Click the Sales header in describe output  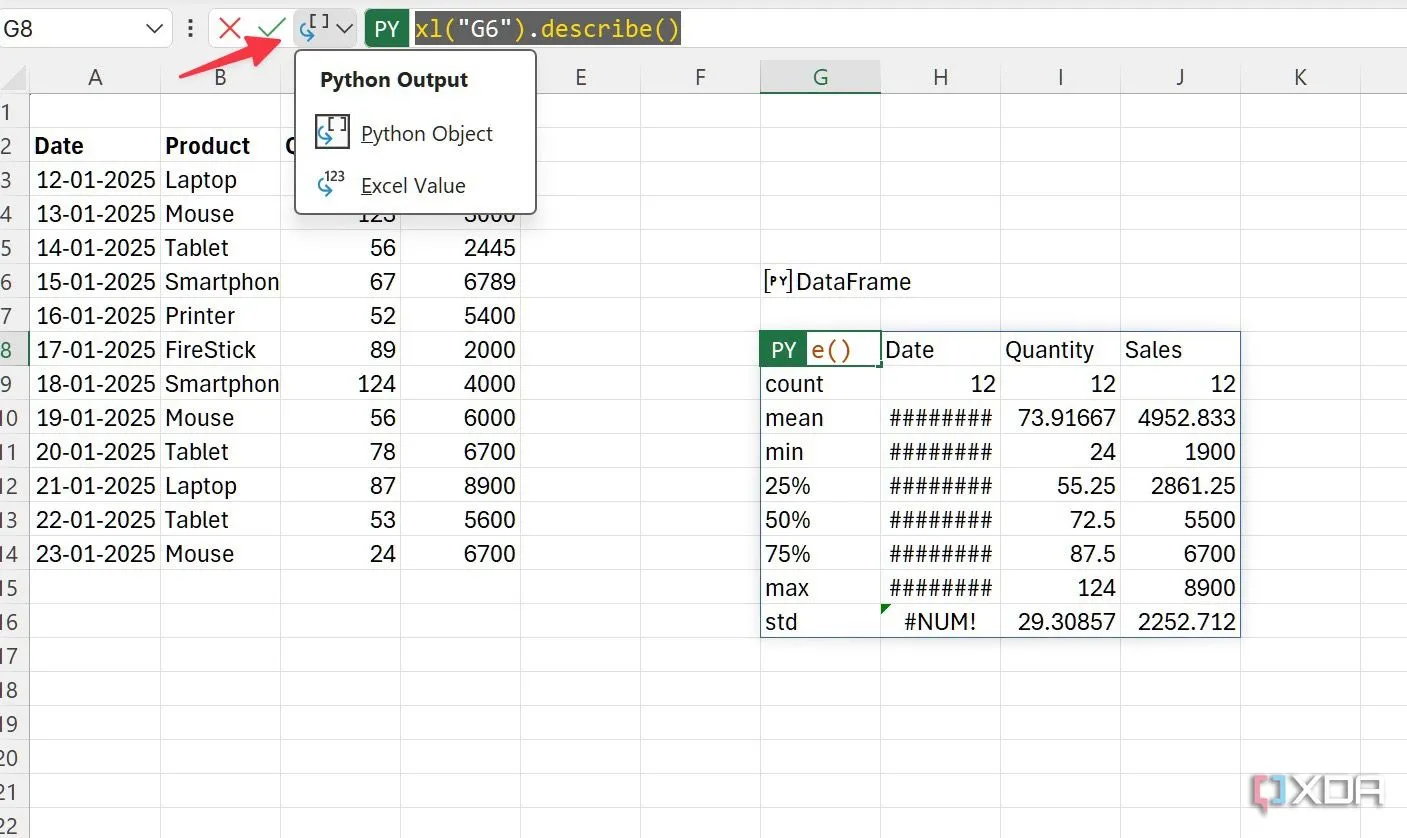(x=1180, y=349)
